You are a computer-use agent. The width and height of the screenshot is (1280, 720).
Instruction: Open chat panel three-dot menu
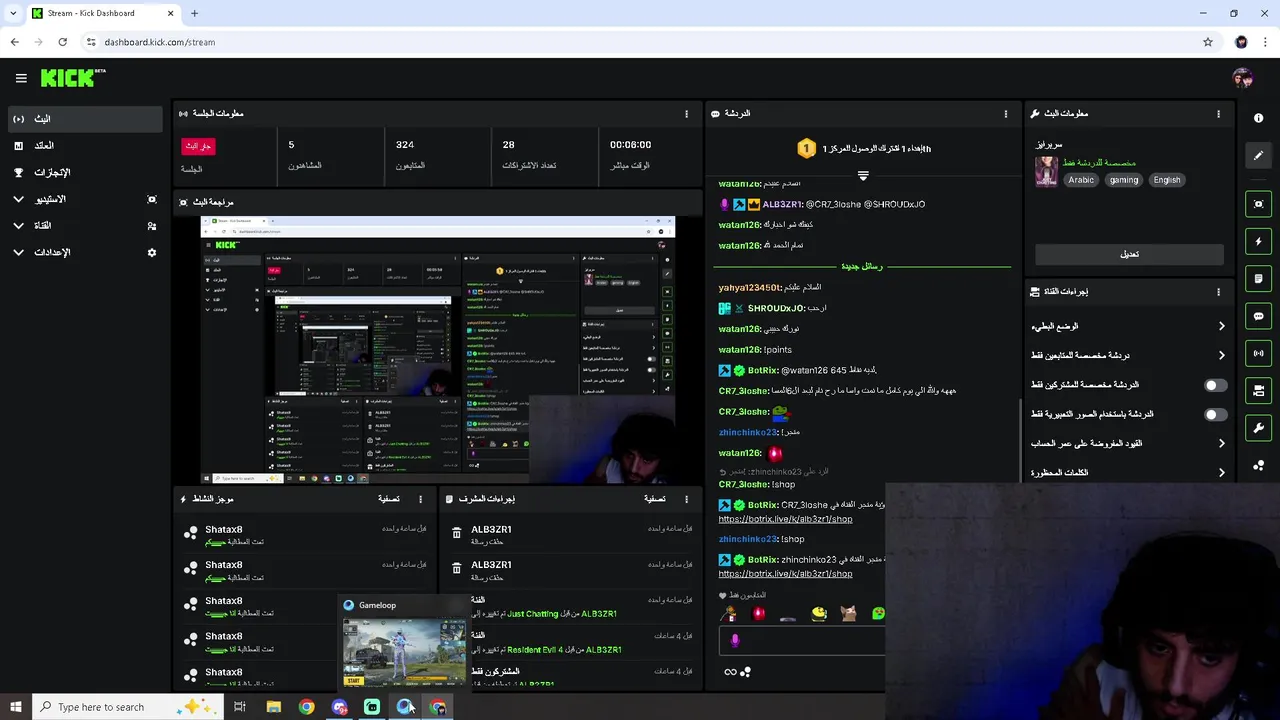[1006, 114]
